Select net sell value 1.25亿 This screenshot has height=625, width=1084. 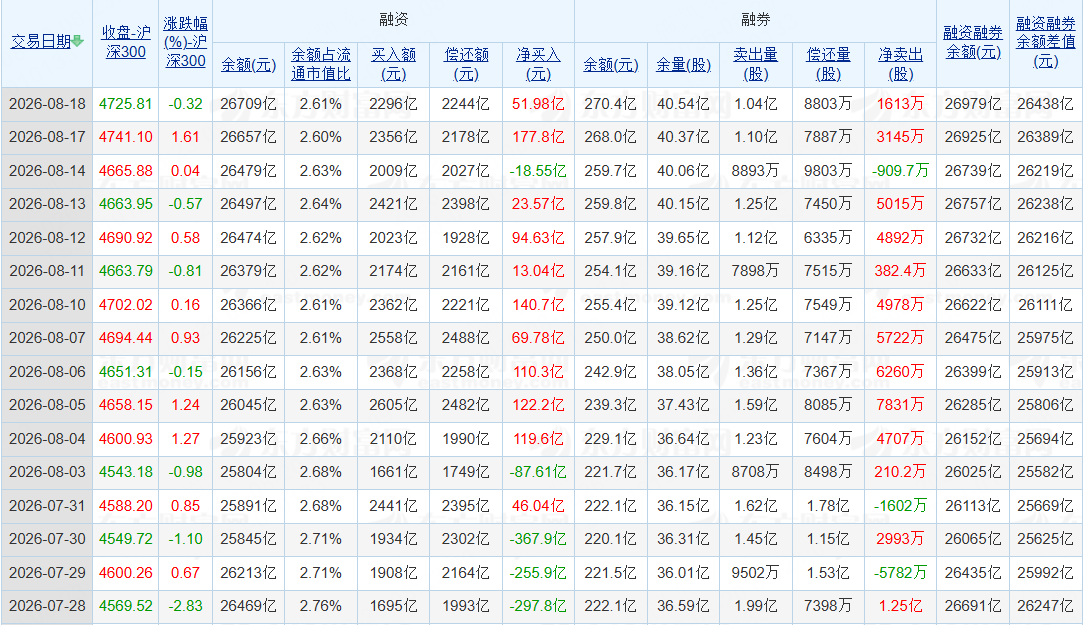[x=901, y=606]
